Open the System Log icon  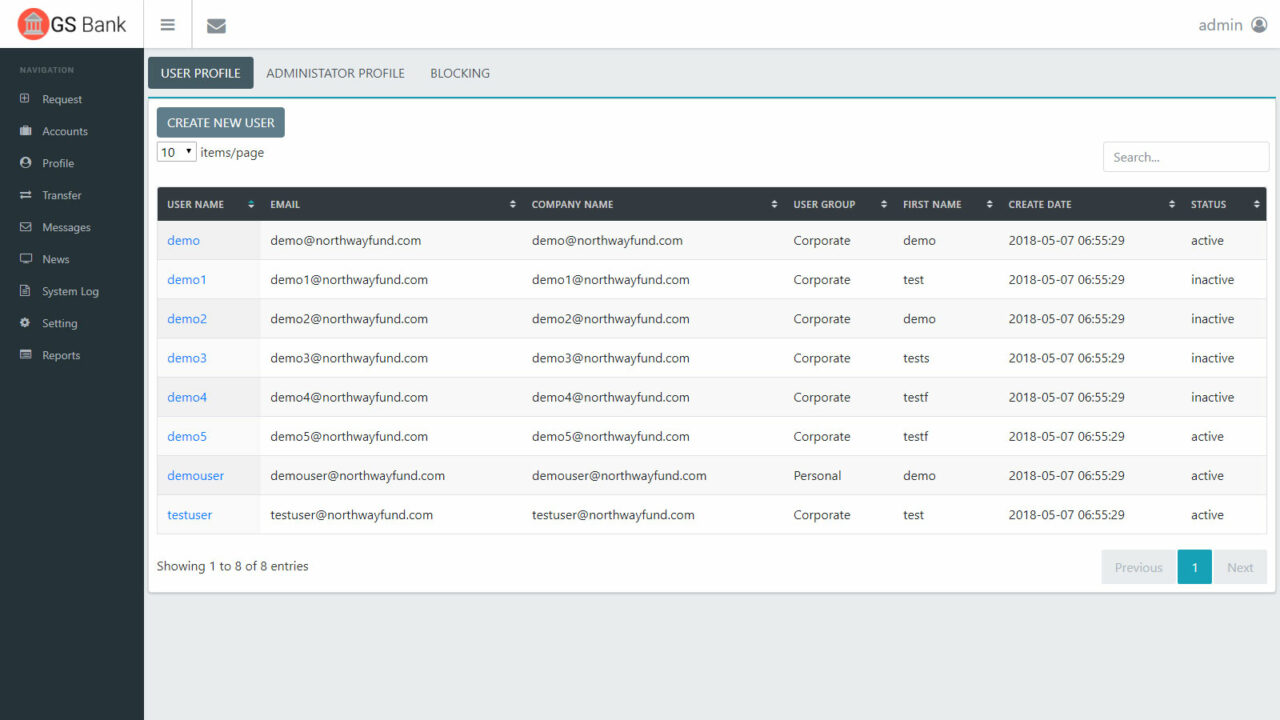click(x=24, y=291)
